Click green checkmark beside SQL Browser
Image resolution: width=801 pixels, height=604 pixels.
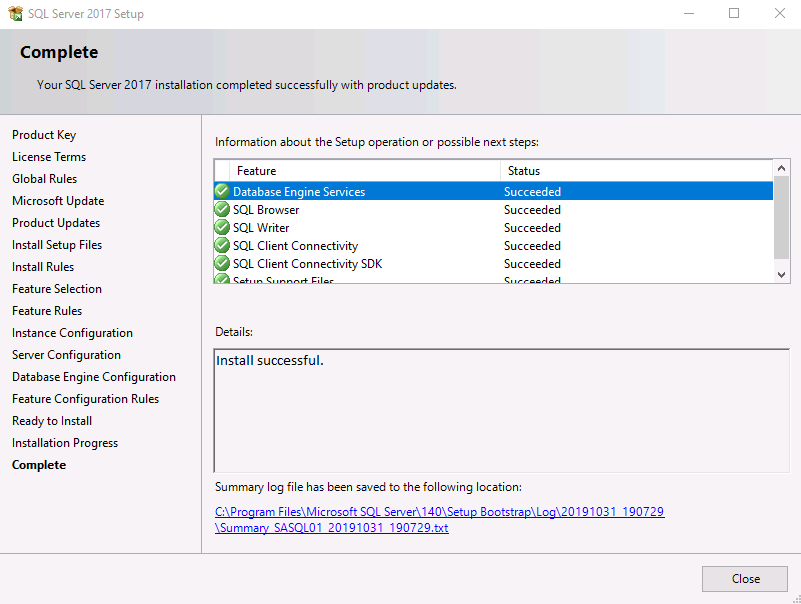(222, 209)
